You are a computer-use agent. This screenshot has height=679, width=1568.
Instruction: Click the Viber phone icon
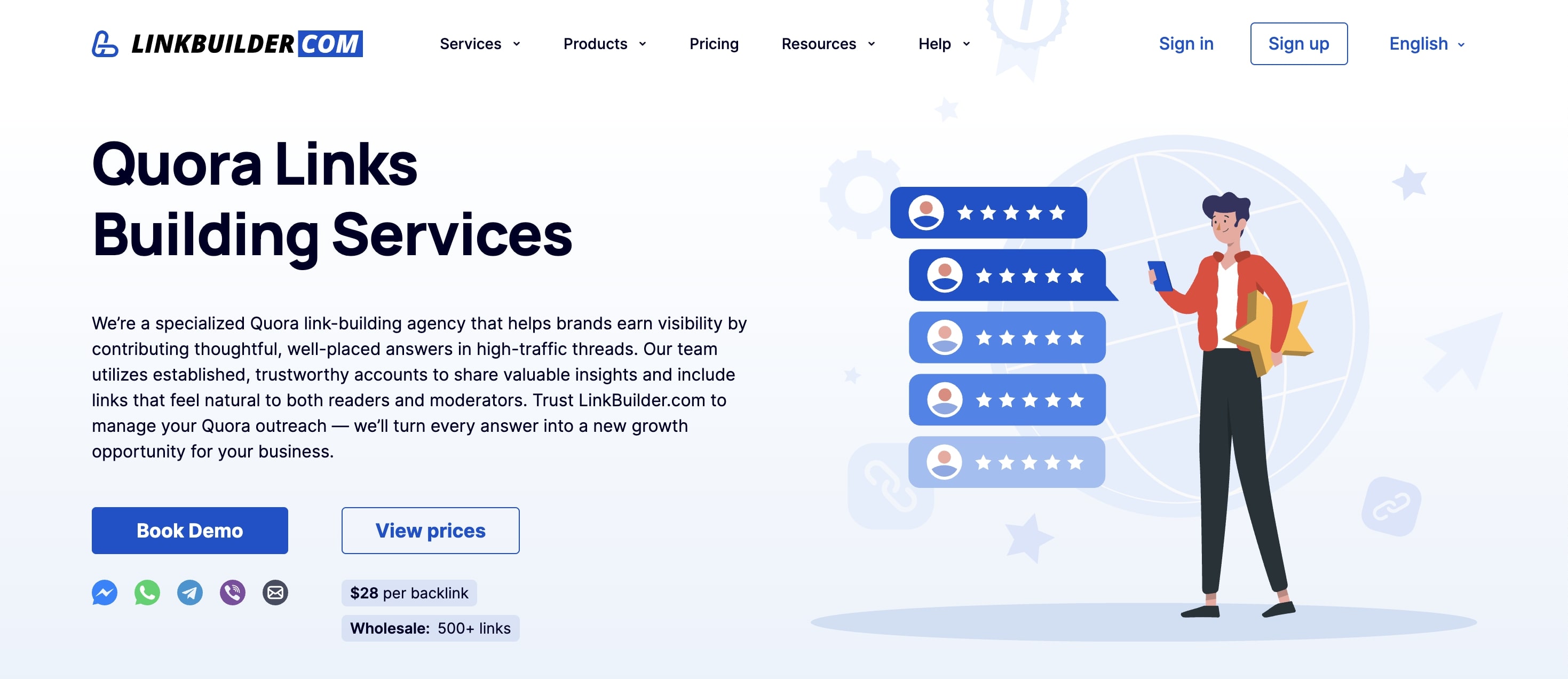(233, 592)
